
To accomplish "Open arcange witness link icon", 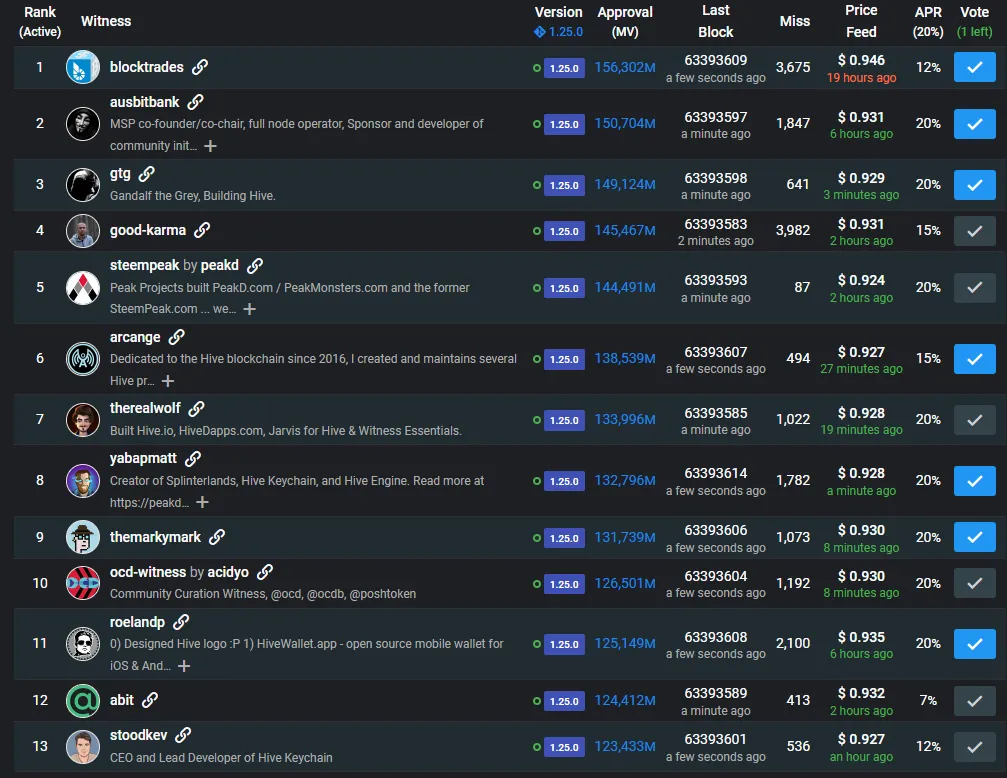I will (x=177, y=337).
